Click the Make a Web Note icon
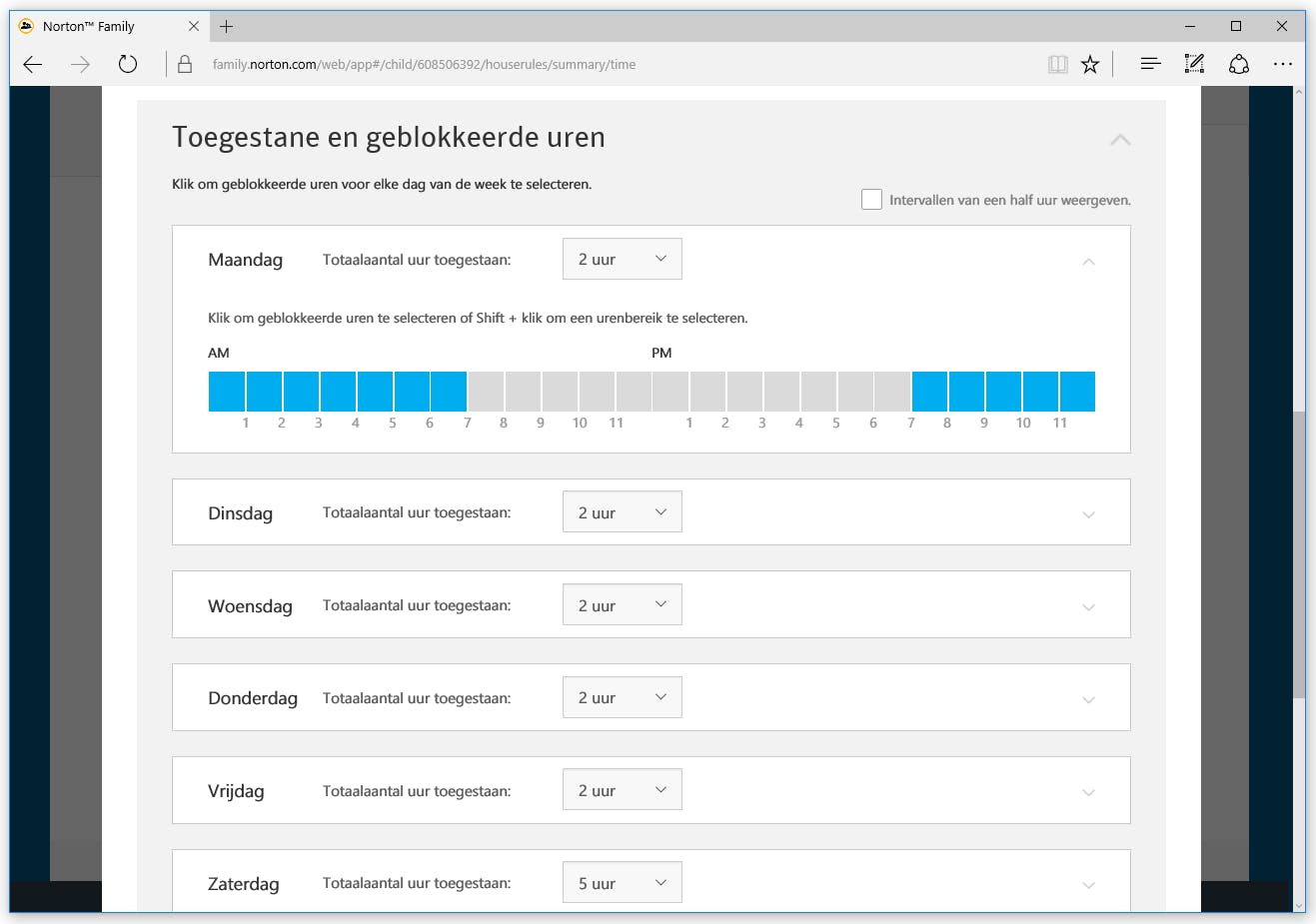The width and height of the screenshot is (1316, 924). [x=1194, y=63]
